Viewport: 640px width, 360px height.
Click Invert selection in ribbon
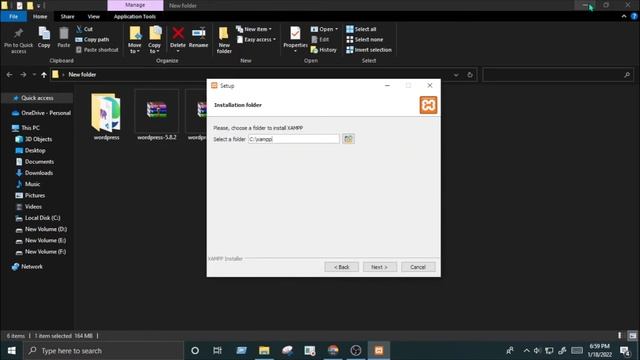(x=369, y=50)
